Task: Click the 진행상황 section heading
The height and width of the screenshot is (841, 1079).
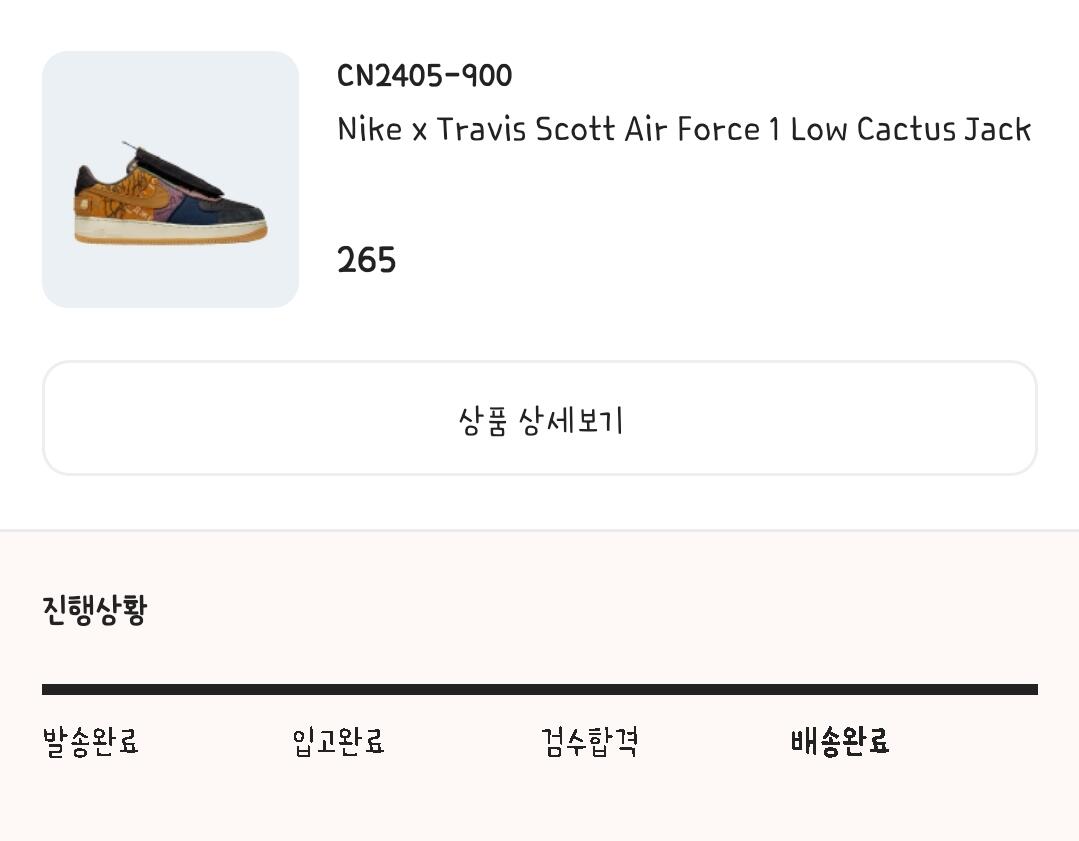Action: (94, 609)
